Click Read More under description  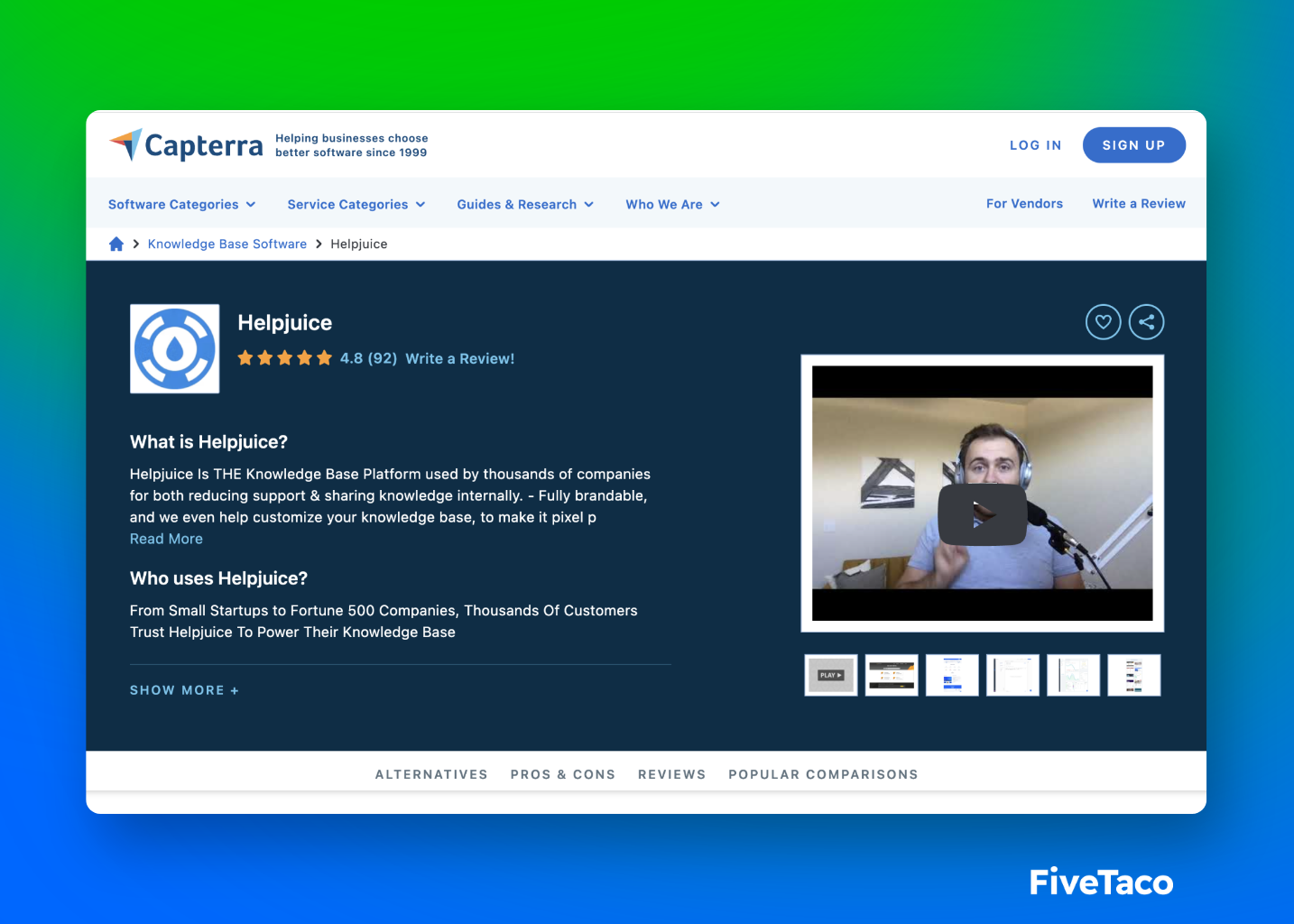[166, 539]
